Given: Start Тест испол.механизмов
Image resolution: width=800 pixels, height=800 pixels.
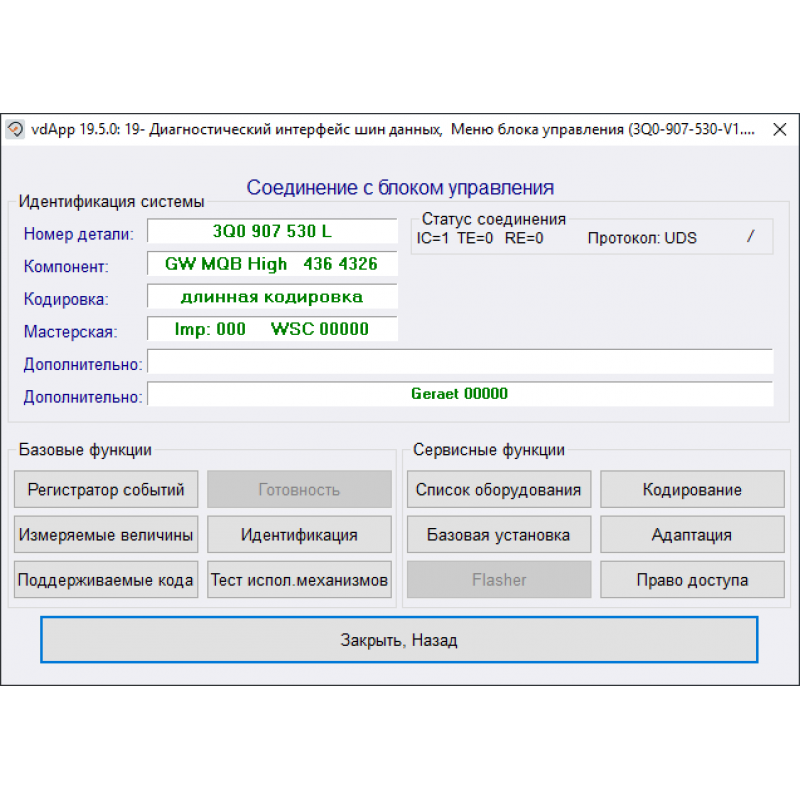Looking at the screenshot, I should [x=298, y=579].
